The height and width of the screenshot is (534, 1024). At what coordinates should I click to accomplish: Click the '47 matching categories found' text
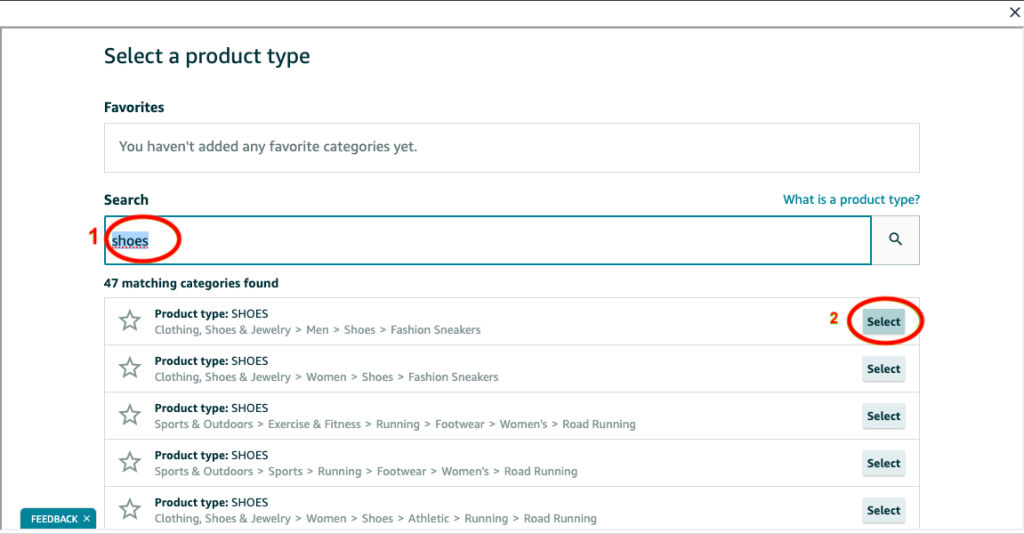point(191,283)
